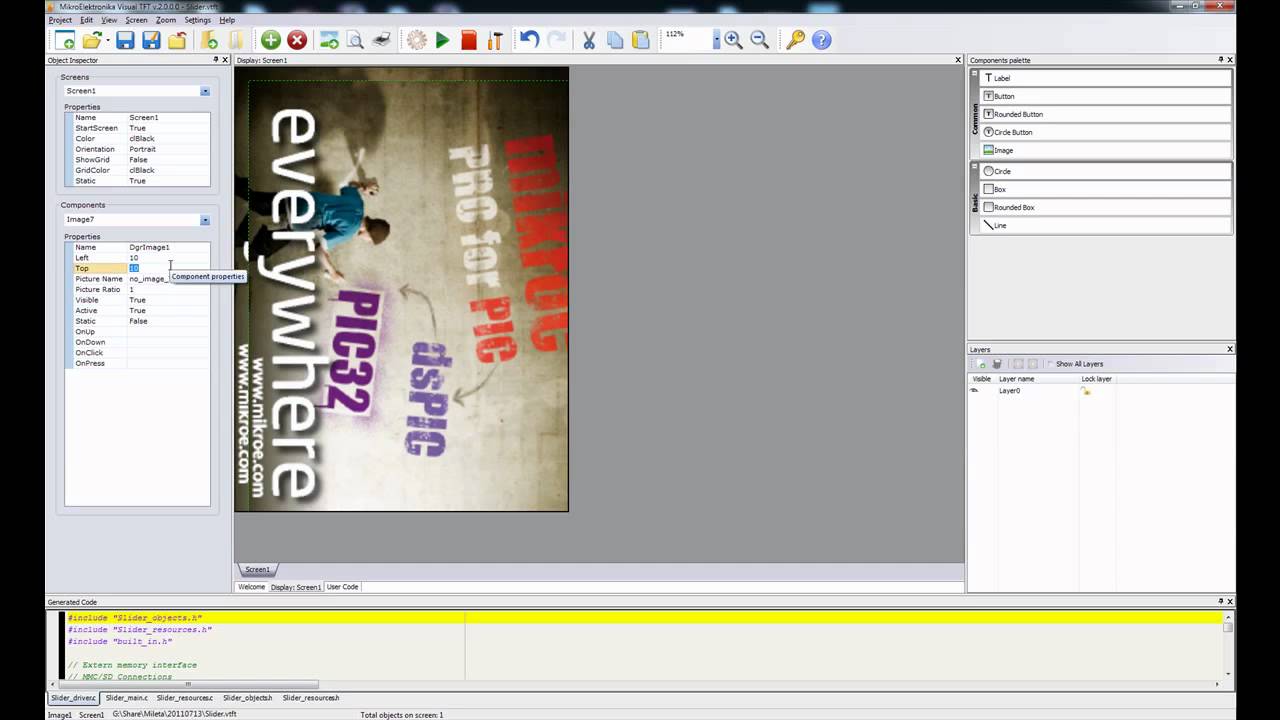Click the Save Project floppy icon
Screen dimensions: 1280x720
pos(125,40)
